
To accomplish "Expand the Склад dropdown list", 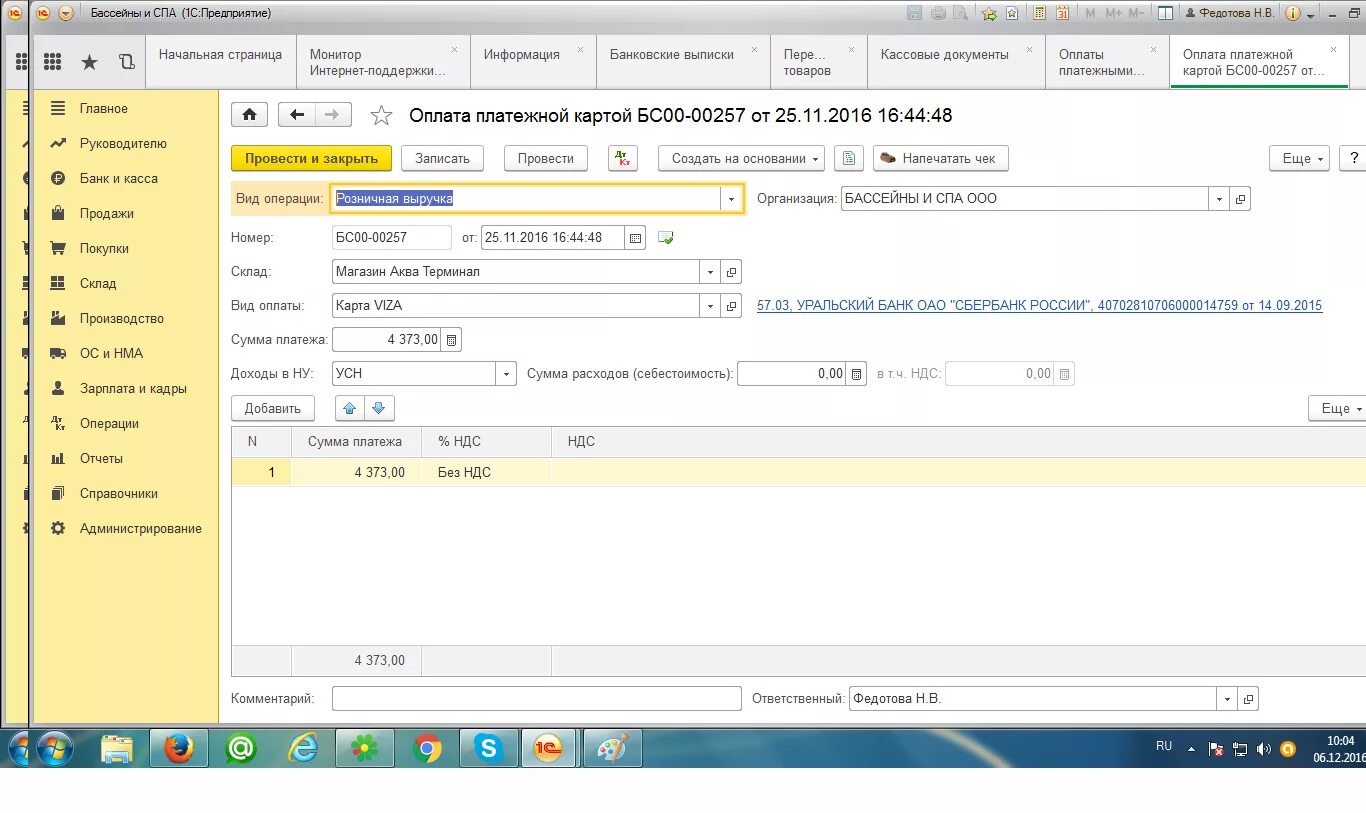I will click(x=710, y=272).
